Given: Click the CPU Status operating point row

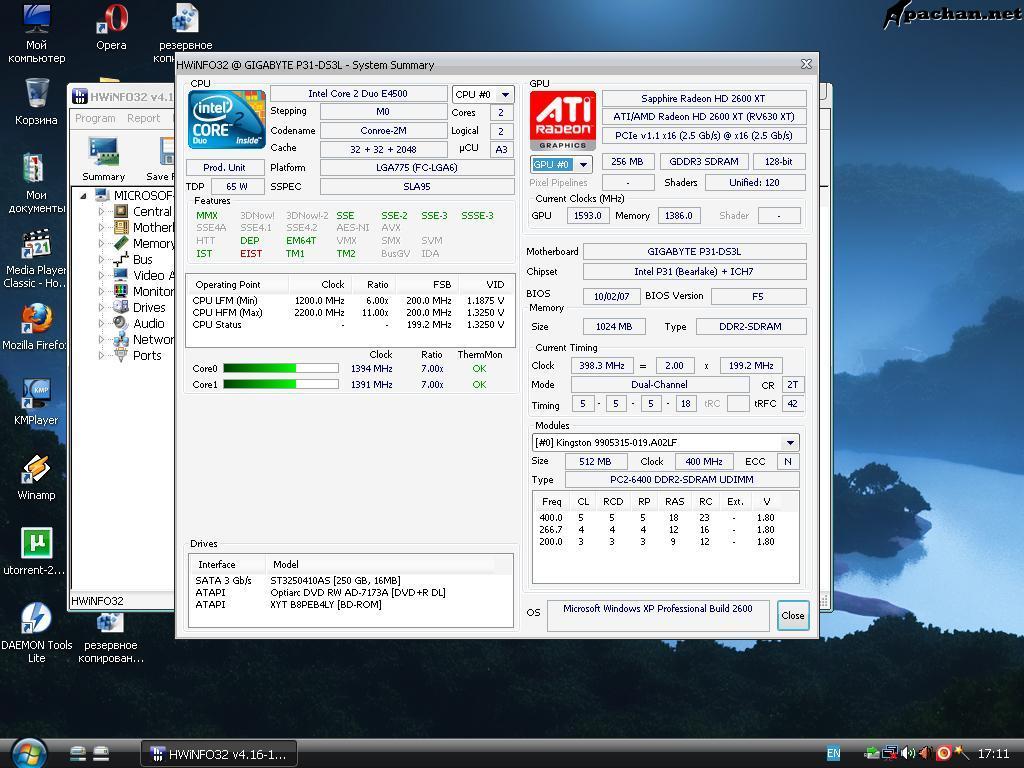Looking at the screenshot, I should tap(350, 325).
